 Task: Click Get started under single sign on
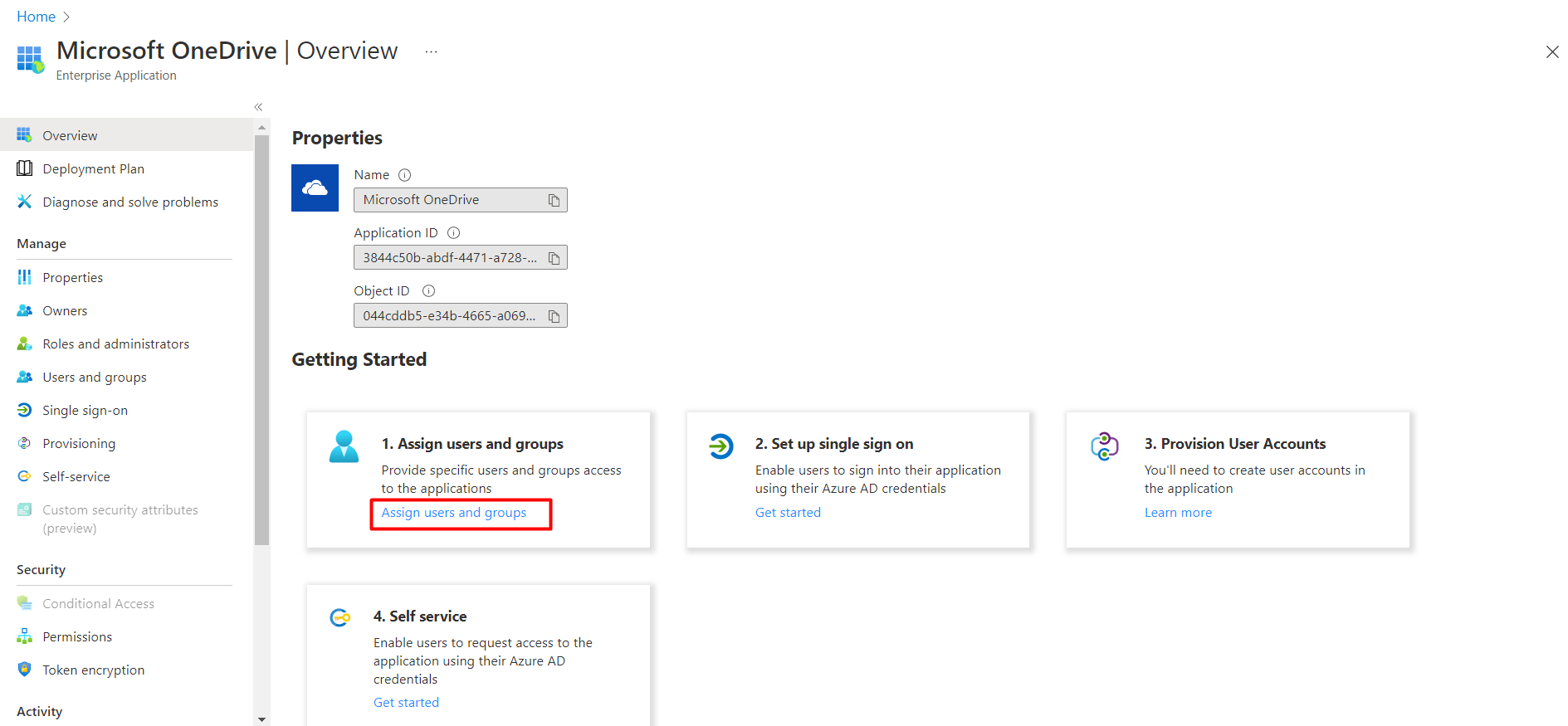[788, 513]
